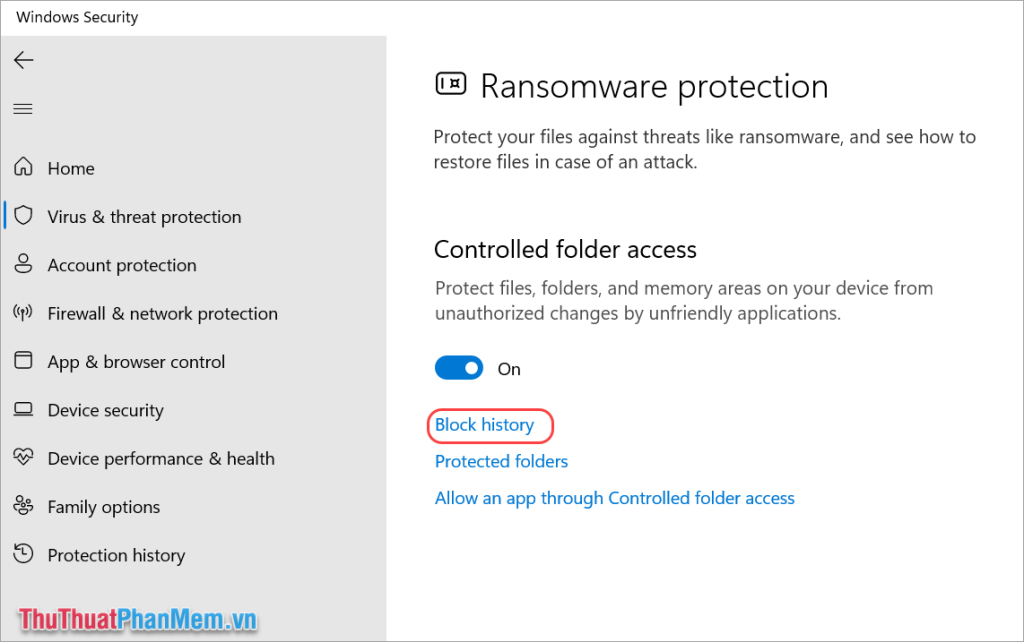The width and height of the screenshot is (1024, 642).
Task: Click the Account protection person icon
Action: point(24,264)
